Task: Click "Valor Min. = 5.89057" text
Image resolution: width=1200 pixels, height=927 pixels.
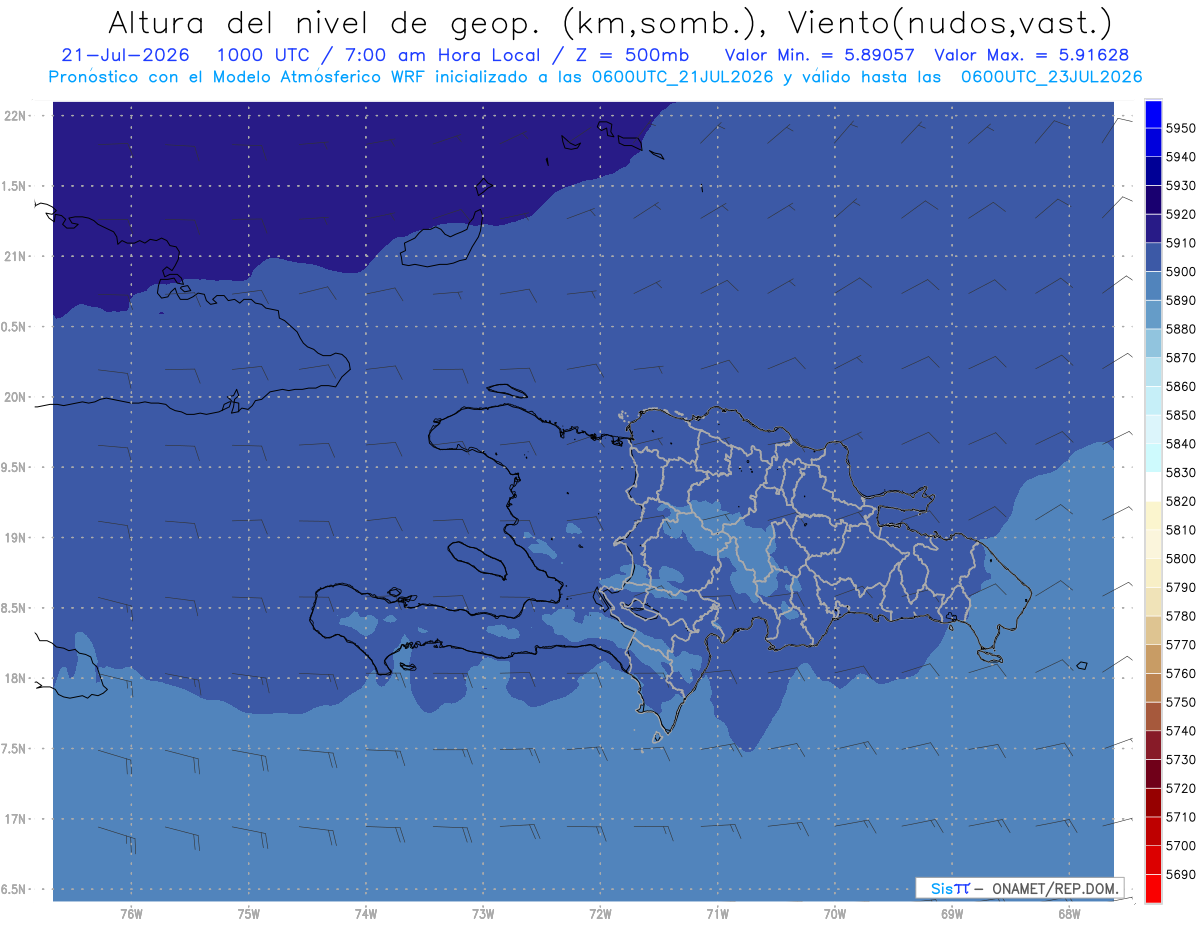Action: pos(820,55)
